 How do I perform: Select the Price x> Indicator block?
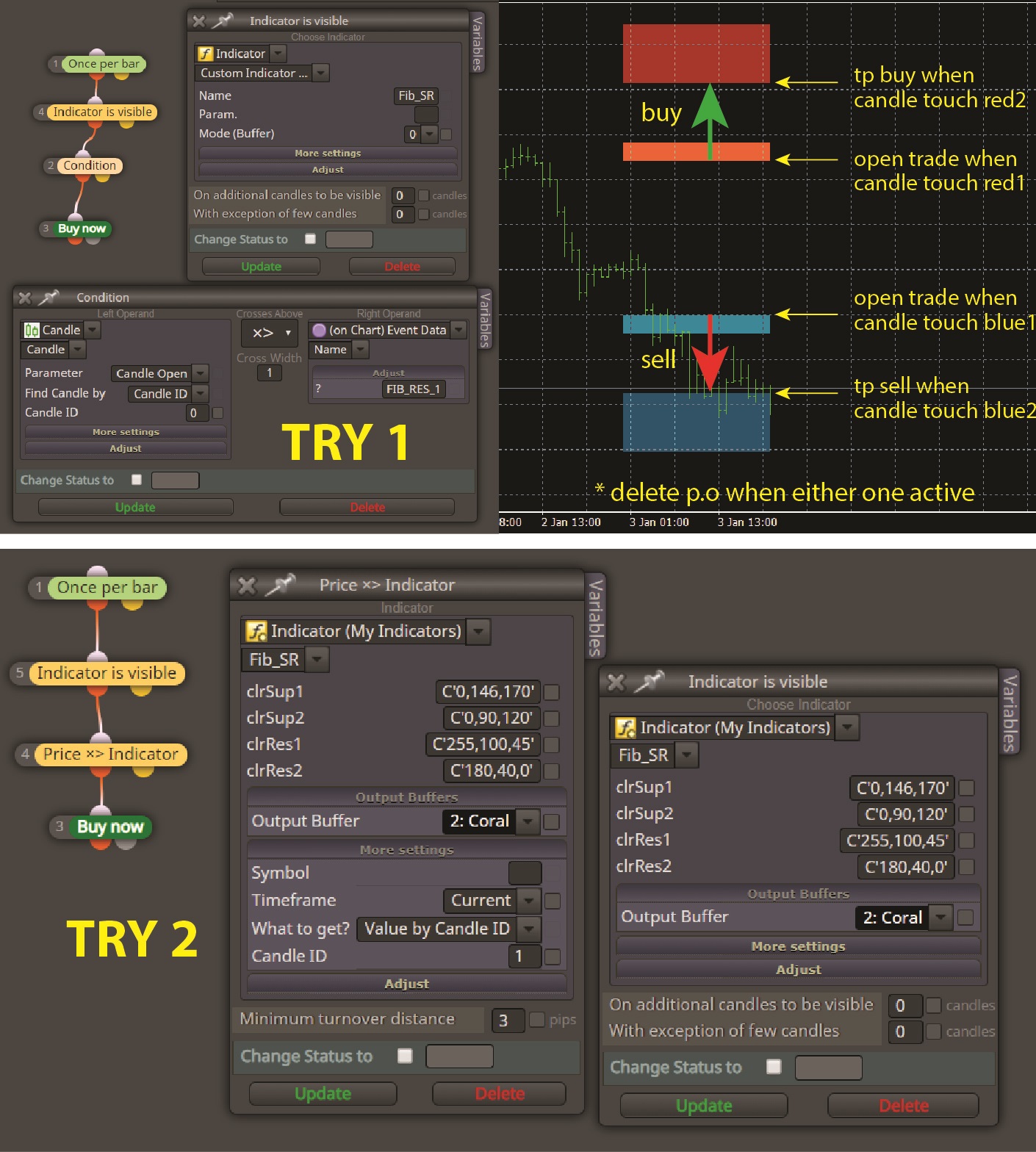[x=110, y=754]
